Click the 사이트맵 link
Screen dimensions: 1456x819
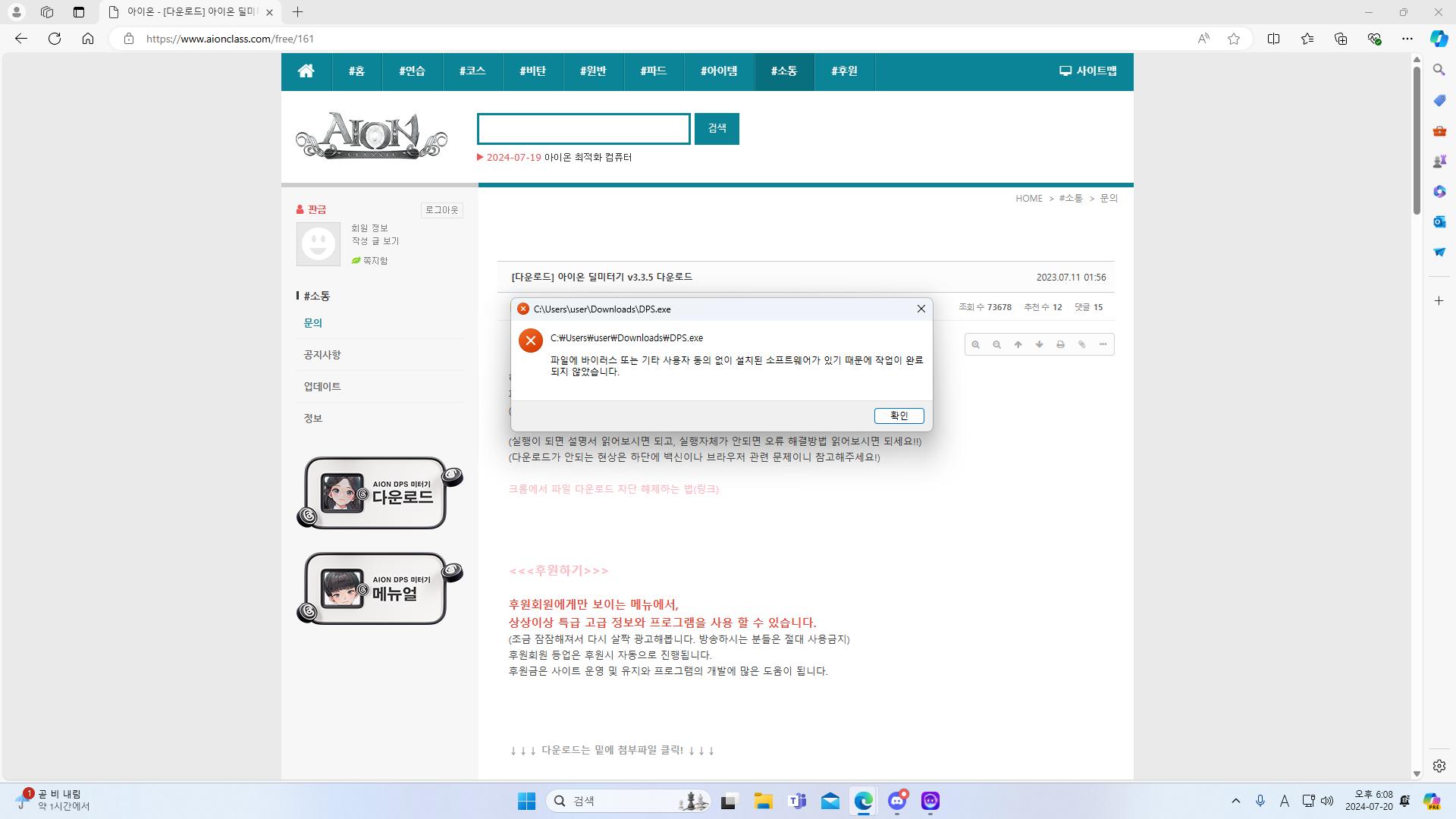coord(1088,71)
